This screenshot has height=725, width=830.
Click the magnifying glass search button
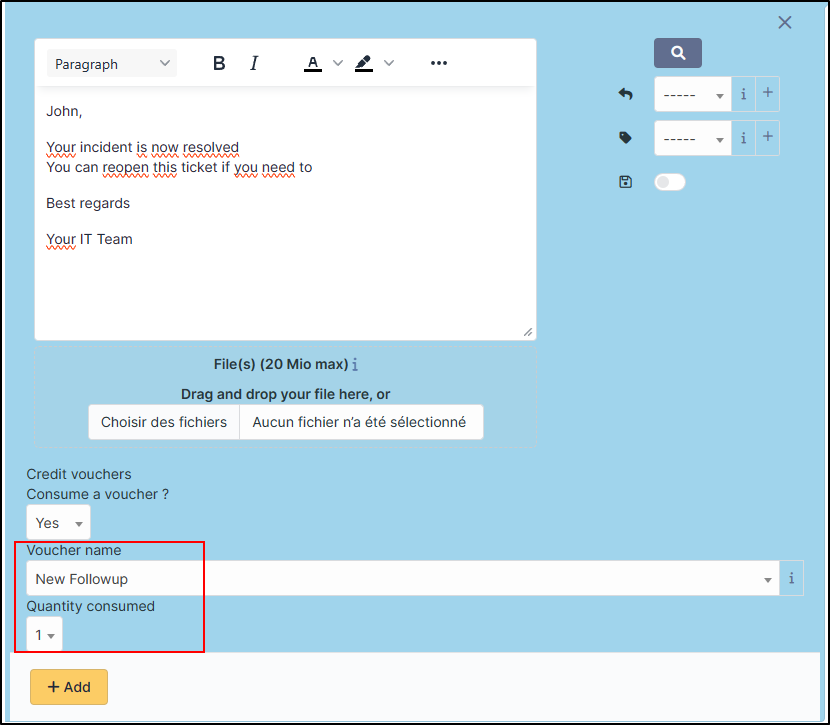point(678,53)
